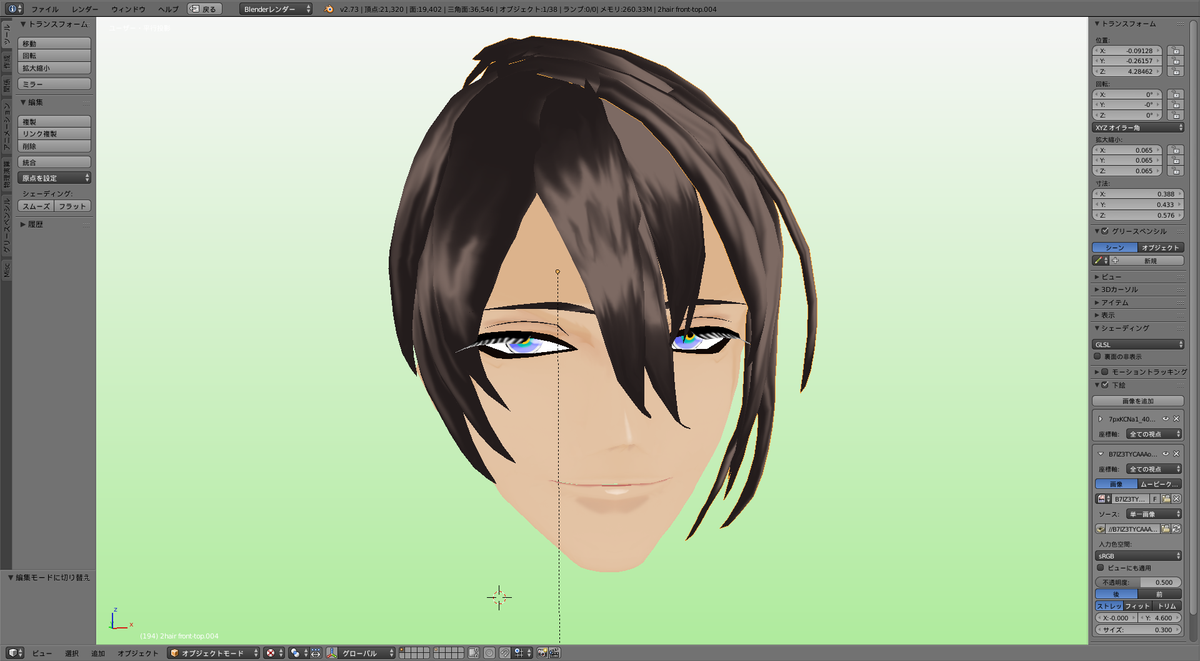Open the snap element type selector

pos(523,653)
